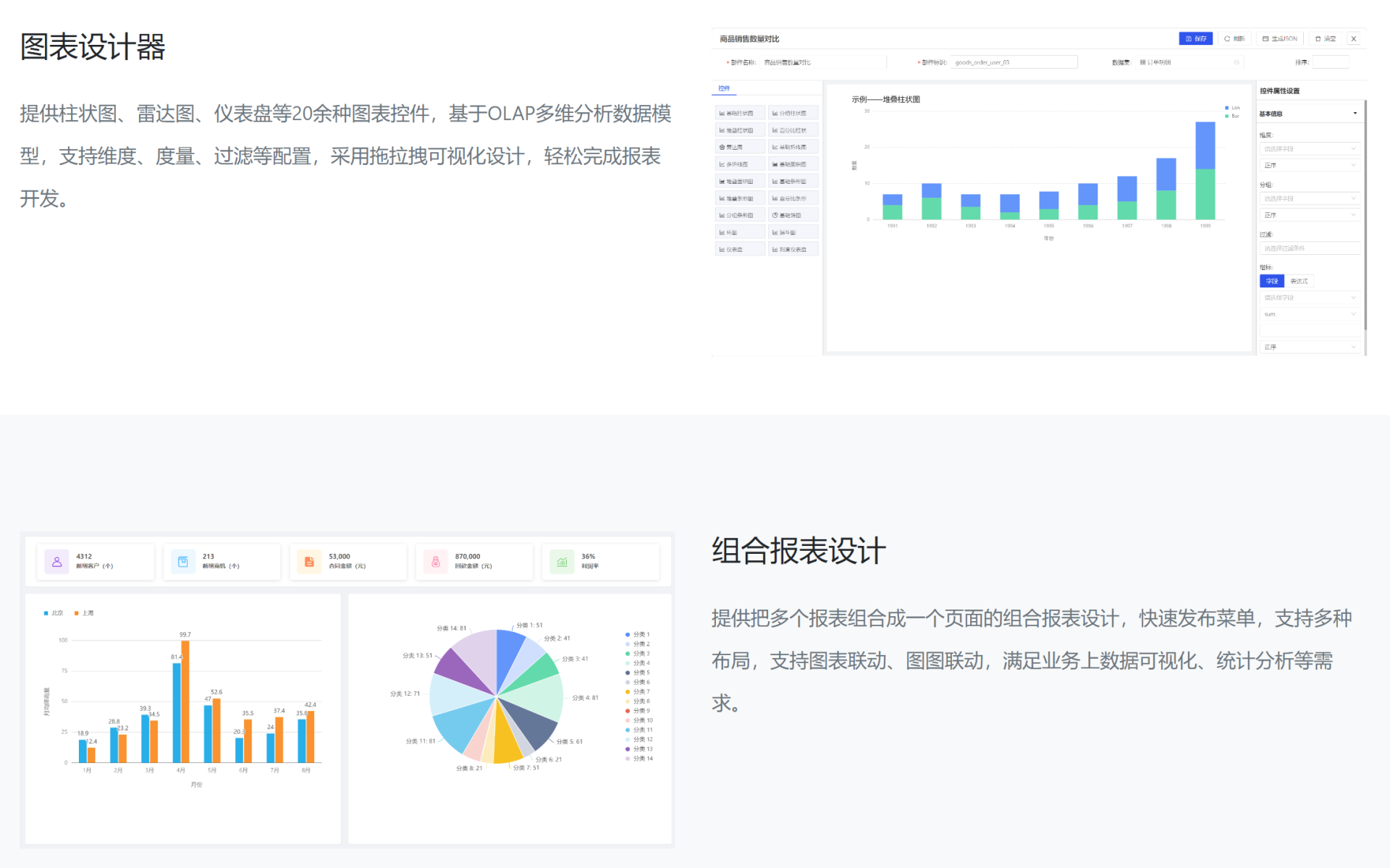Pick the 基础饼图 pie widget
The width and height of the screenshot is (1390, 868).
[793, 215]
